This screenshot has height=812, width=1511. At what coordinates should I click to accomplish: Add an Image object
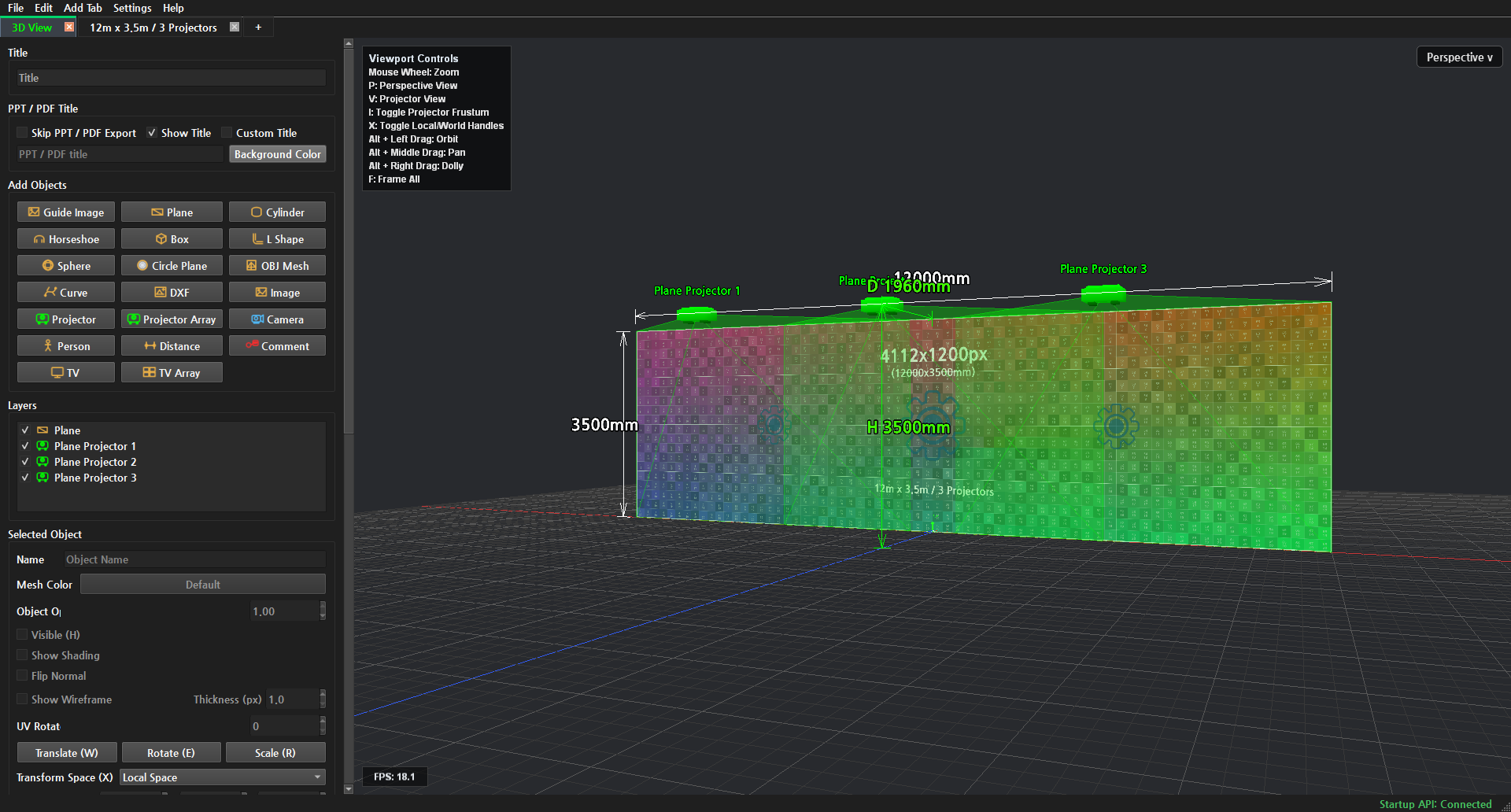point(277,293)
